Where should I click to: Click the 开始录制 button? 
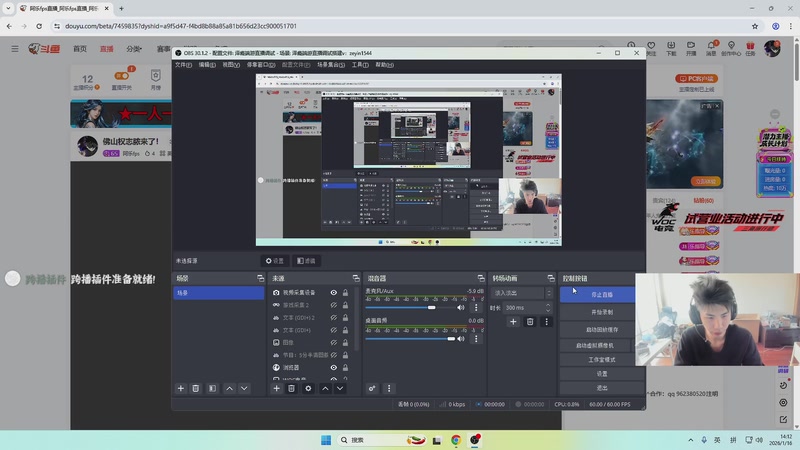(602, 312)
